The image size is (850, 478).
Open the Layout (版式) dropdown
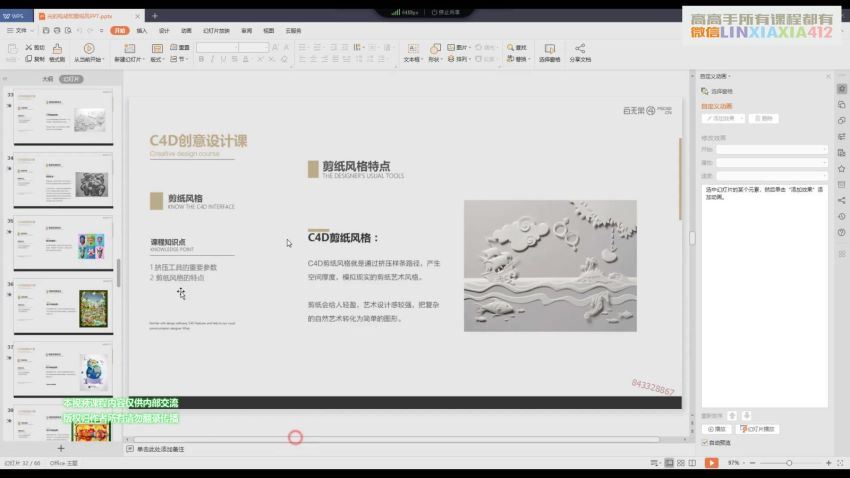(x=157, y=53)
